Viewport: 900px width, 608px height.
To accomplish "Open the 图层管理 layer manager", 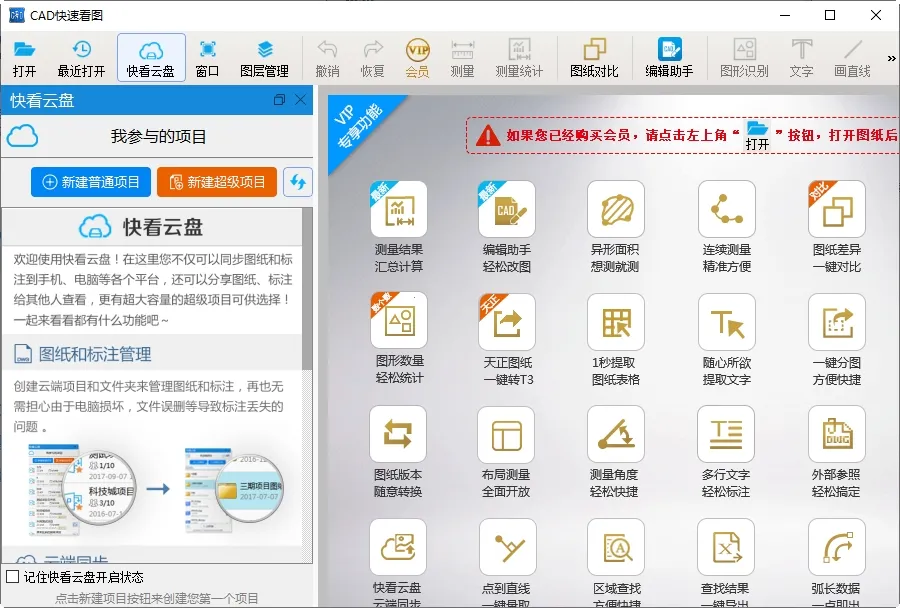I will click(263, 55).
